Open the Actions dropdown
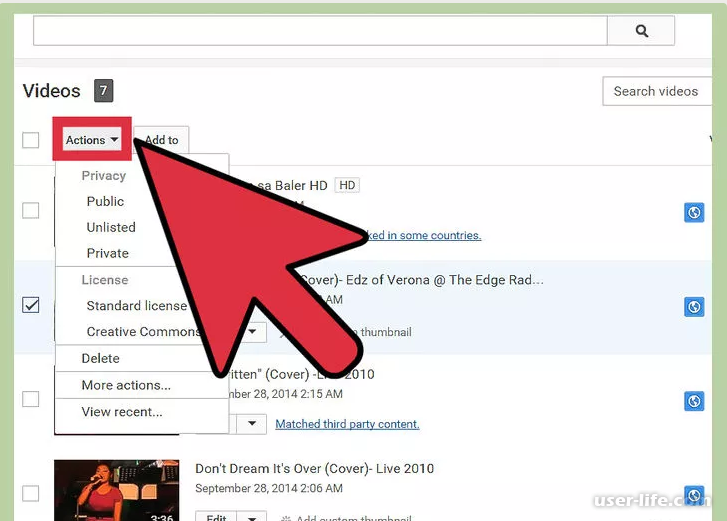This screenshot has height=521, width=727. pyautogui.click(x=92, y=140)
